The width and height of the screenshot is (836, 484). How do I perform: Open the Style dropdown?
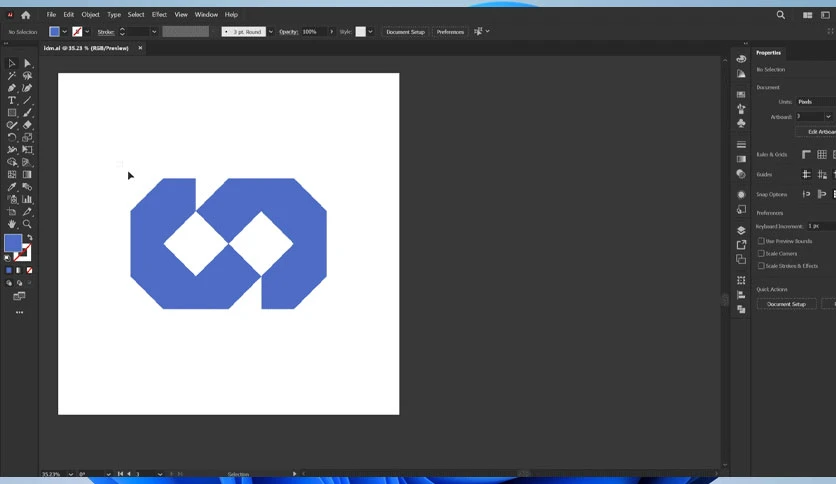pyautogui.click(x=370, y=32)
